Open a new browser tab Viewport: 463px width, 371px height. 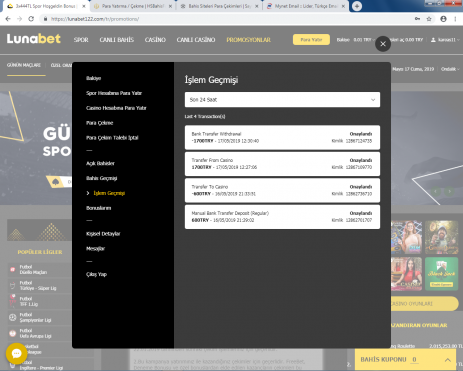(357, 6)
